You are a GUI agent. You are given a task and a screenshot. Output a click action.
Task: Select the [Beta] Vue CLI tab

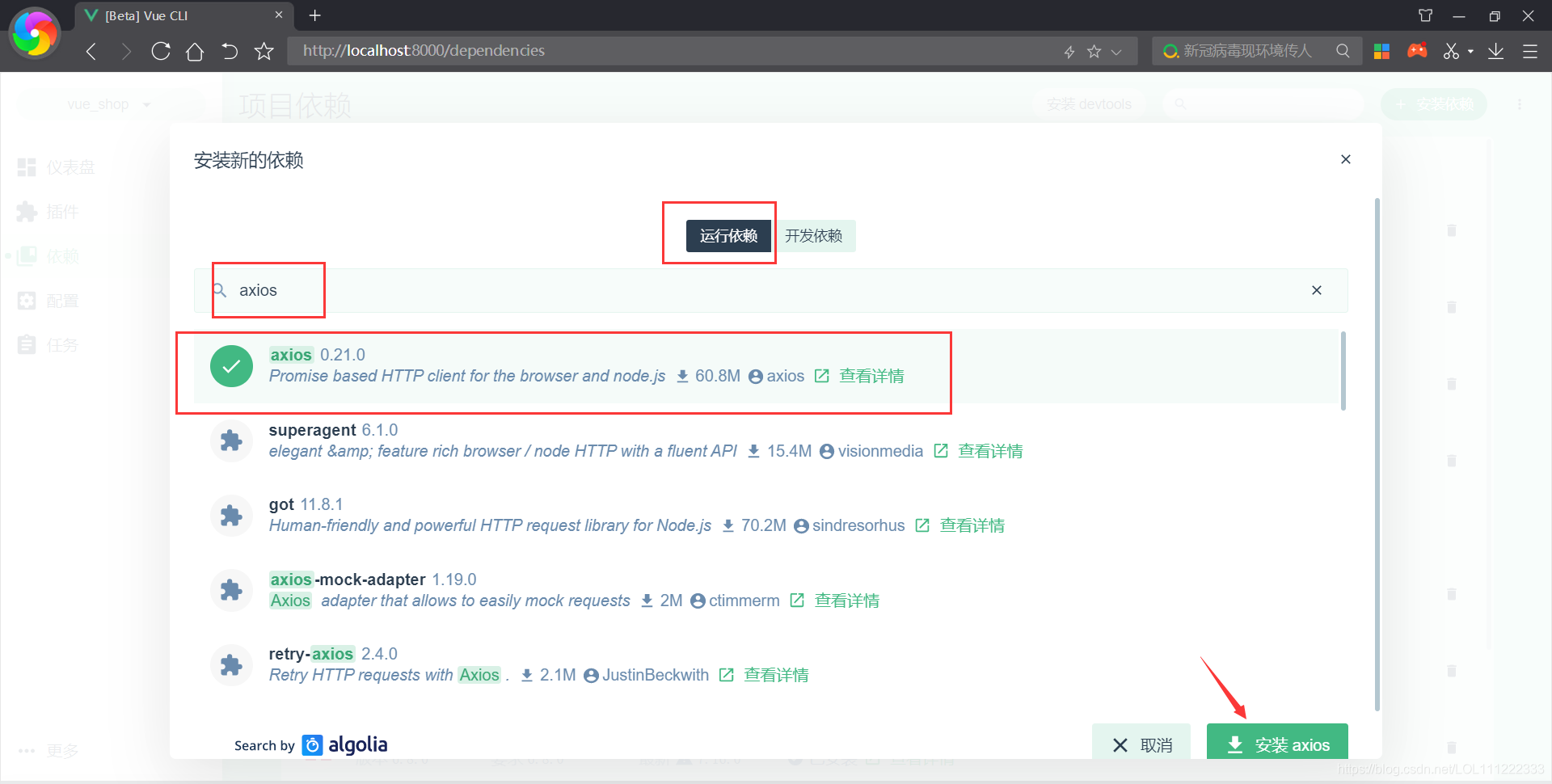click(x=183, y=15)
